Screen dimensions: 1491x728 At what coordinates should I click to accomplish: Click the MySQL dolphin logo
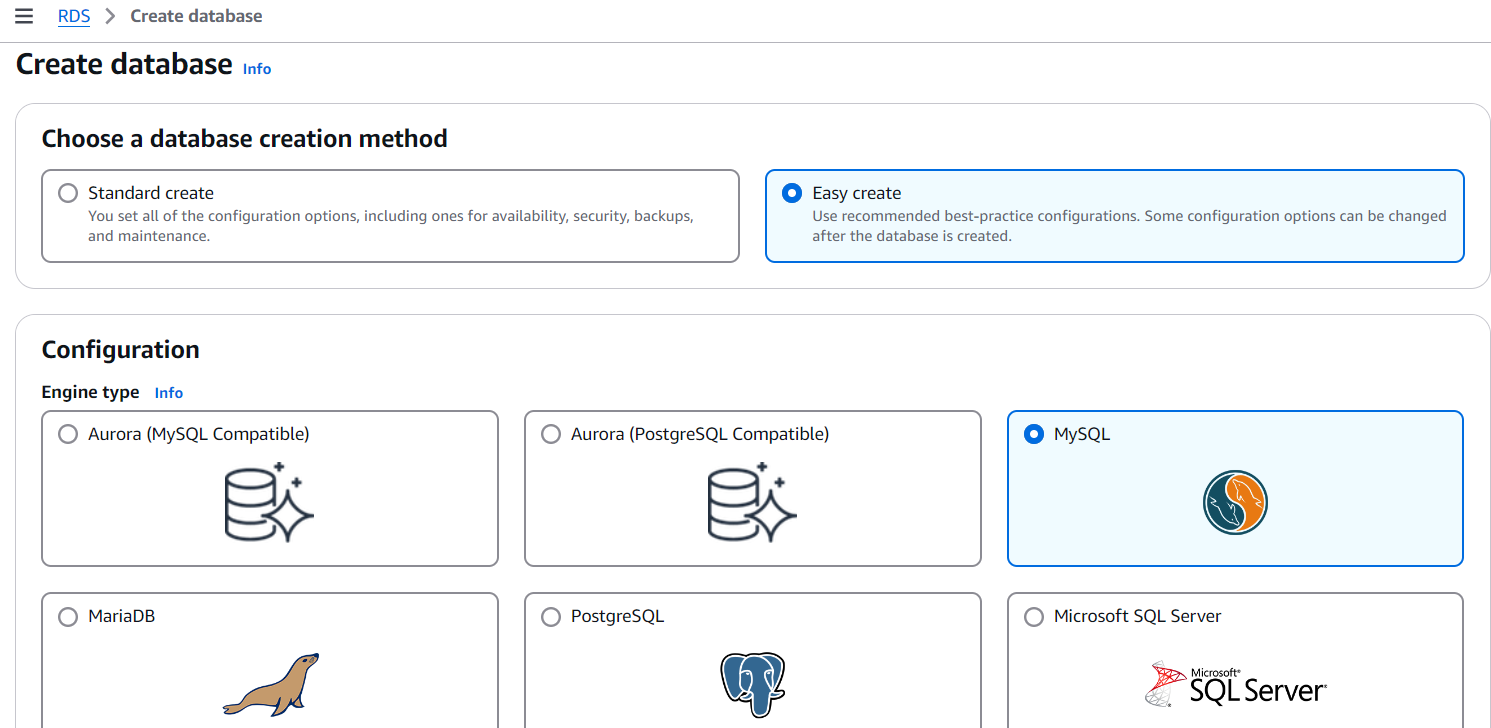pos(1235,503)
